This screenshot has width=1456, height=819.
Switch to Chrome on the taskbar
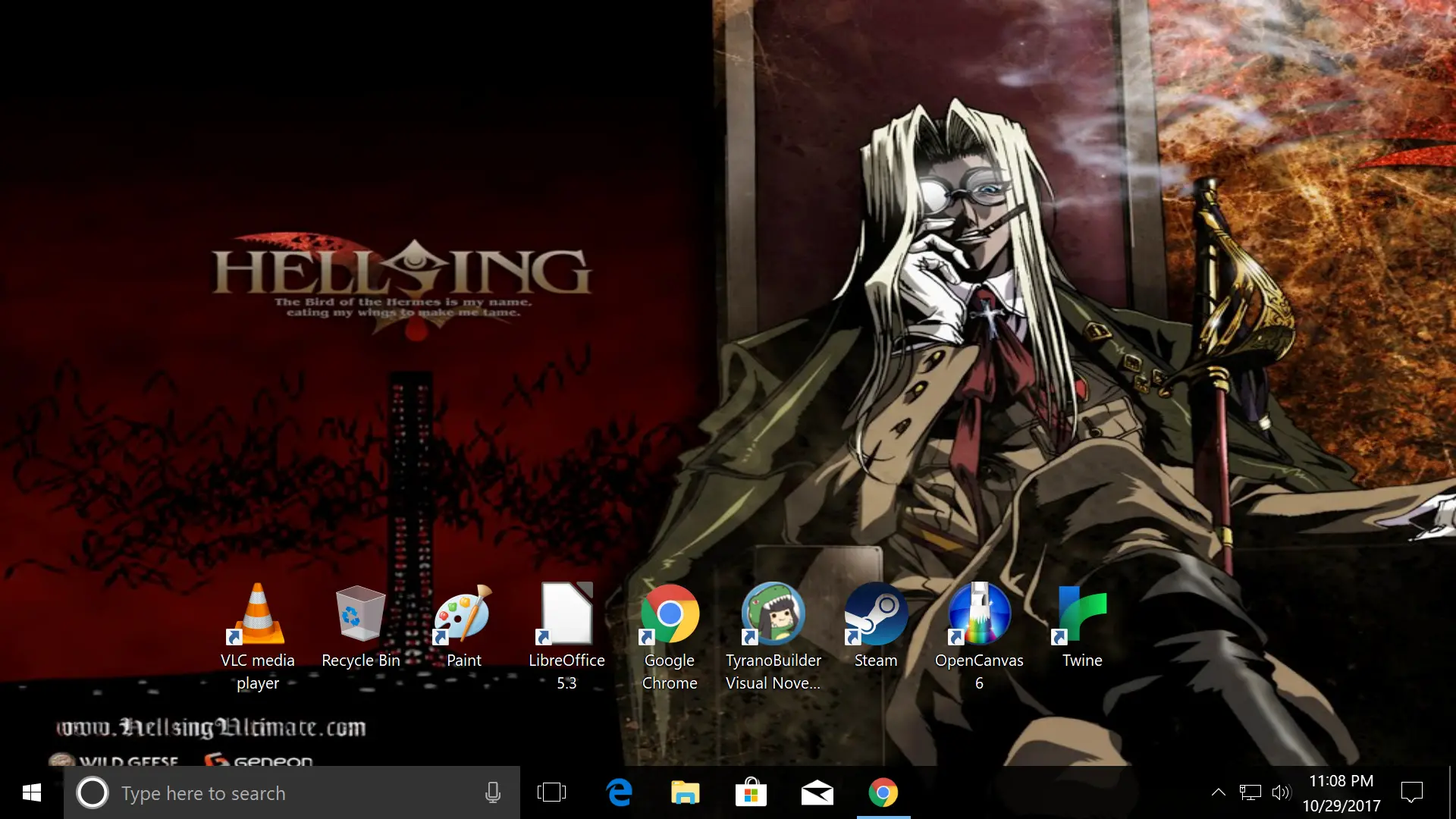tap(883, 793)
